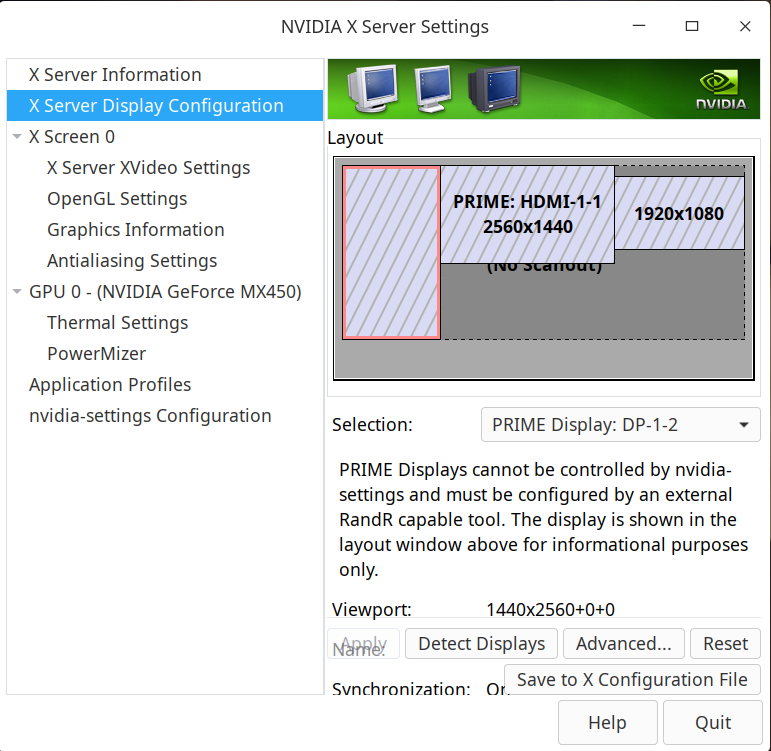
Task: Open X Server XVideo Settings
Action: click(148, 168)
